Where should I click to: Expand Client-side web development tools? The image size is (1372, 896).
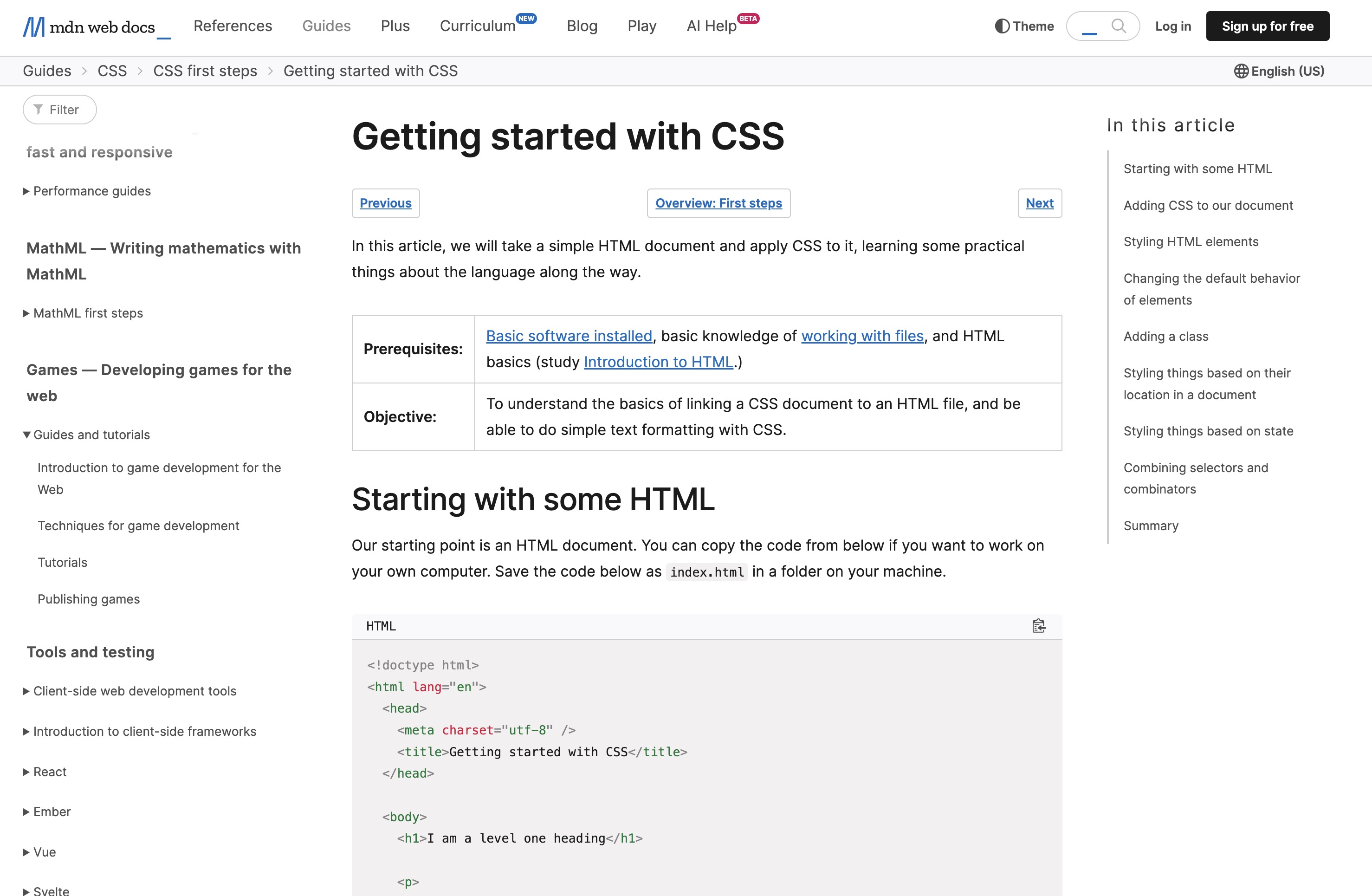(134, 691)
